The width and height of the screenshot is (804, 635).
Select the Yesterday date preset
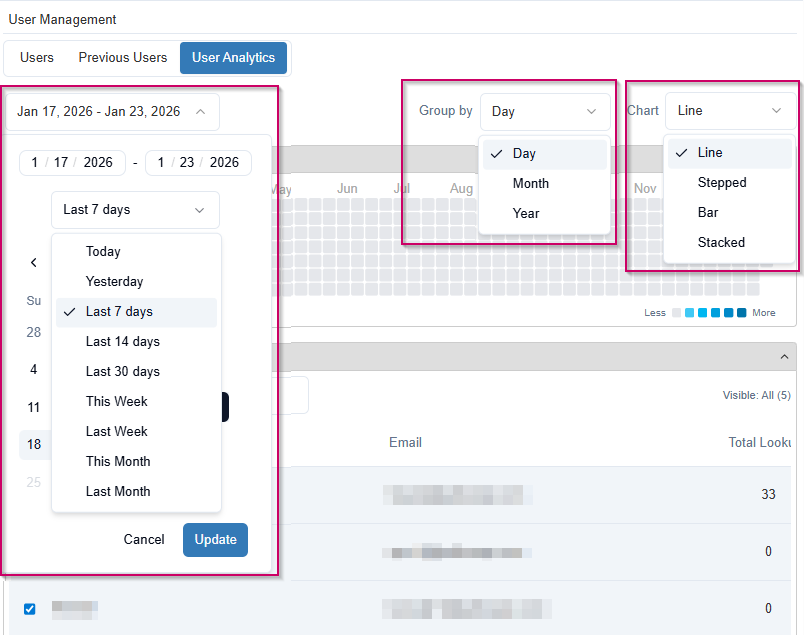click(x=113, y=281)
